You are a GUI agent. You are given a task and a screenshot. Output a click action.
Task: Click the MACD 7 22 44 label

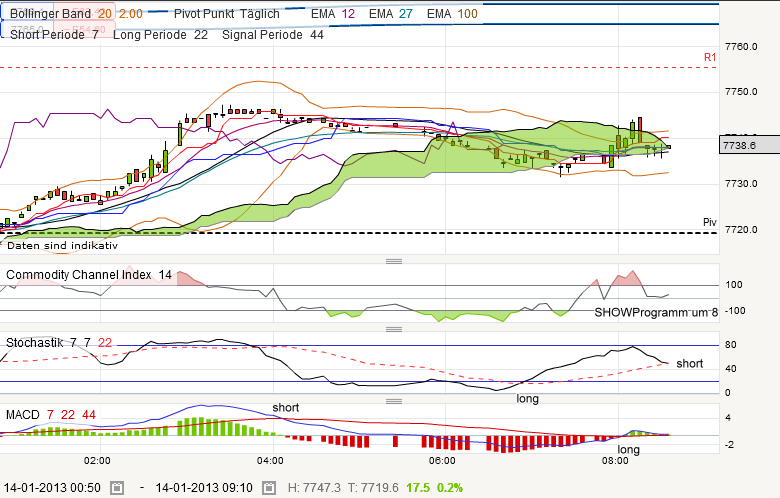tap(51, 414)
